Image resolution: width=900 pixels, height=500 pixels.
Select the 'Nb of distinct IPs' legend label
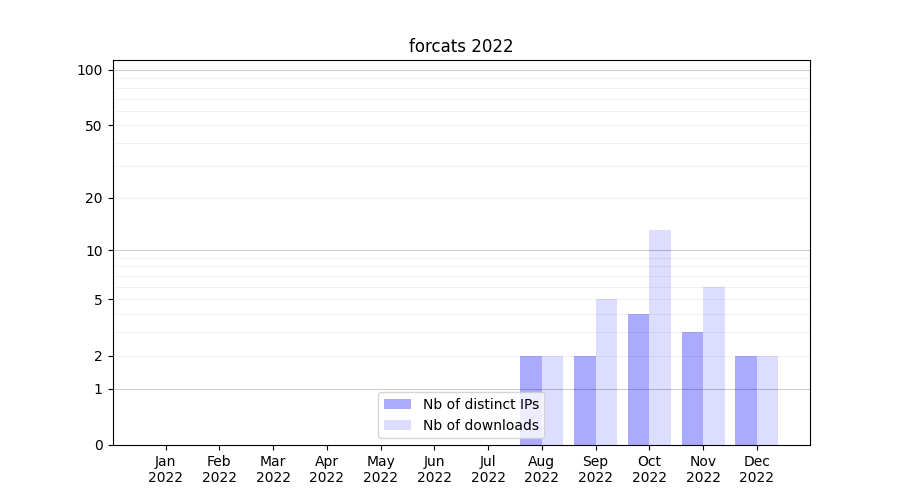480,404
